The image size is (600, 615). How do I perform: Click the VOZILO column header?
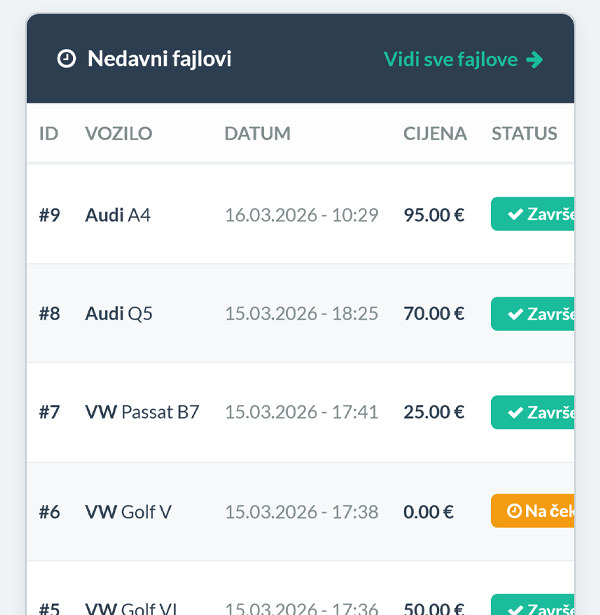119,133
